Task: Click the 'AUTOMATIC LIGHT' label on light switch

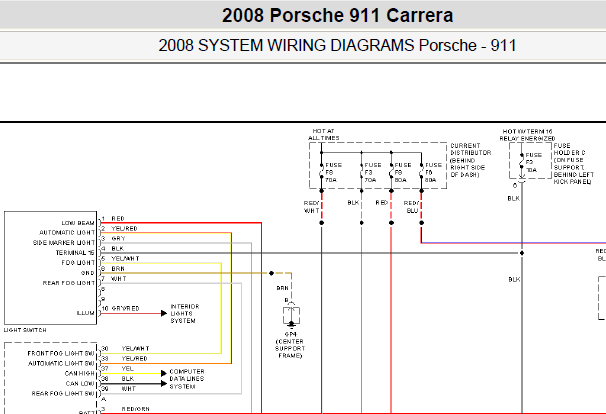Action: click(67, 233)
